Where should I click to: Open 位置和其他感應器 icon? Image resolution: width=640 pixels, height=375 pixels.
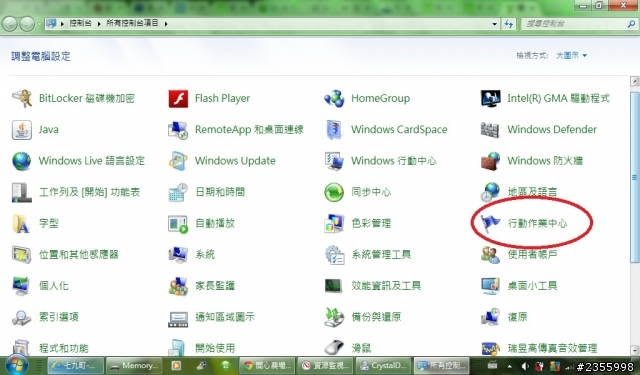point(22,255)
